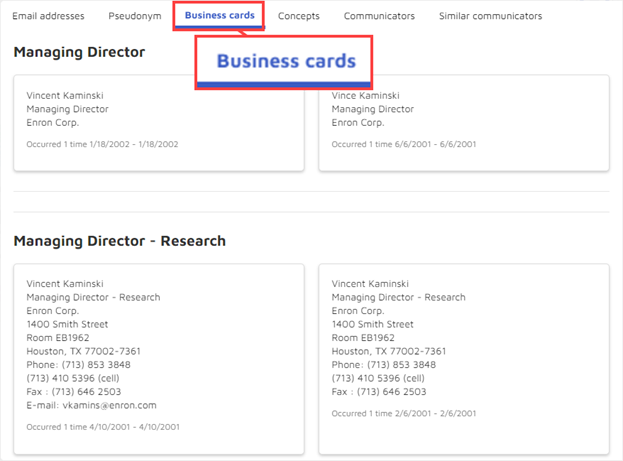Open the research card dated 4/10/2001
Image resolution: width=623 pixels, height=461 pixels.
click(159, 358)
